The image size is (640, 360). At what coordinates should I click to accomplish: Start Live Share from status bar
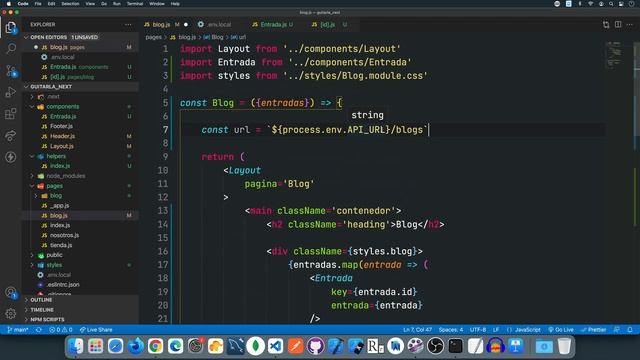(96, 330)
